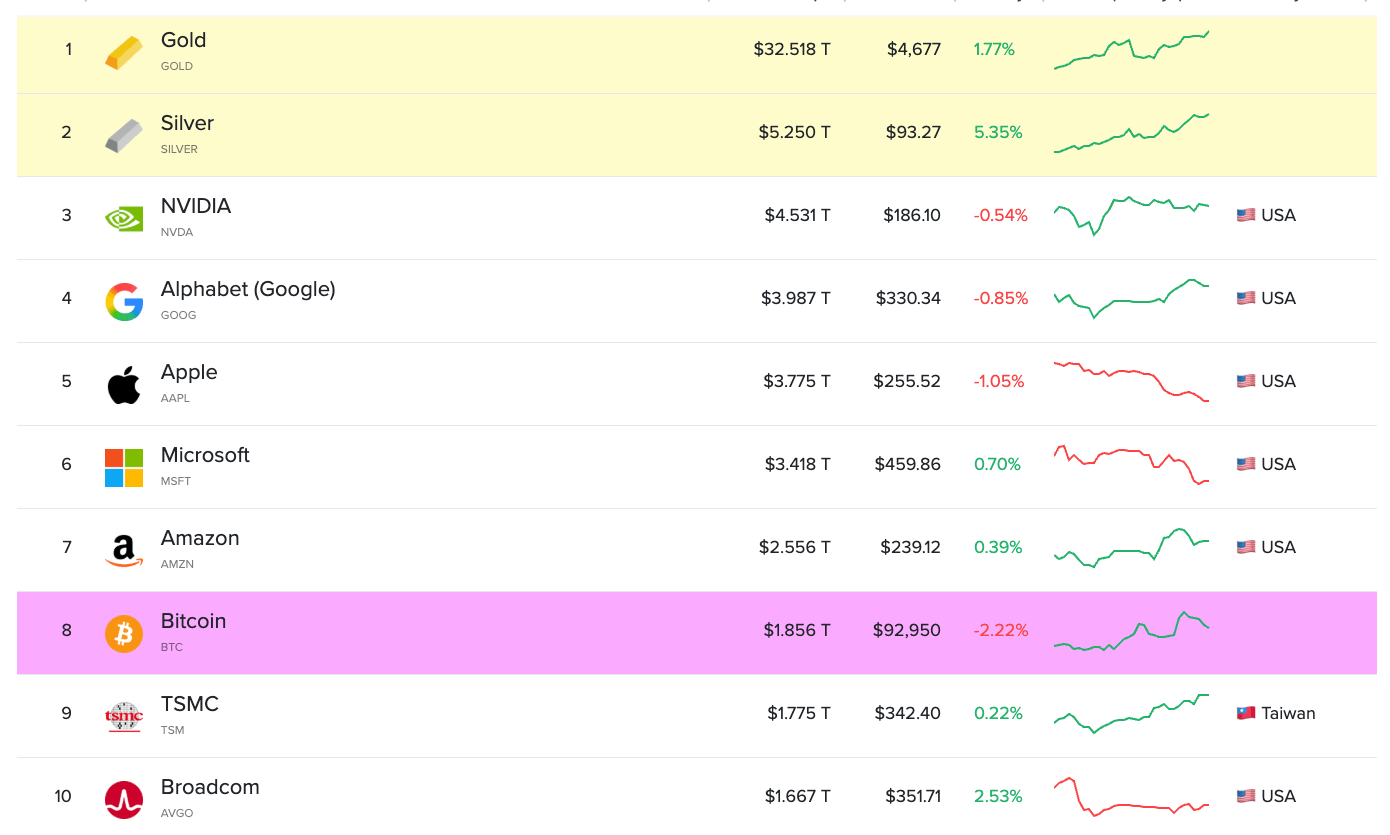Select the TSMC circular logo
1390x835 pixels.
tap(123, 714)
